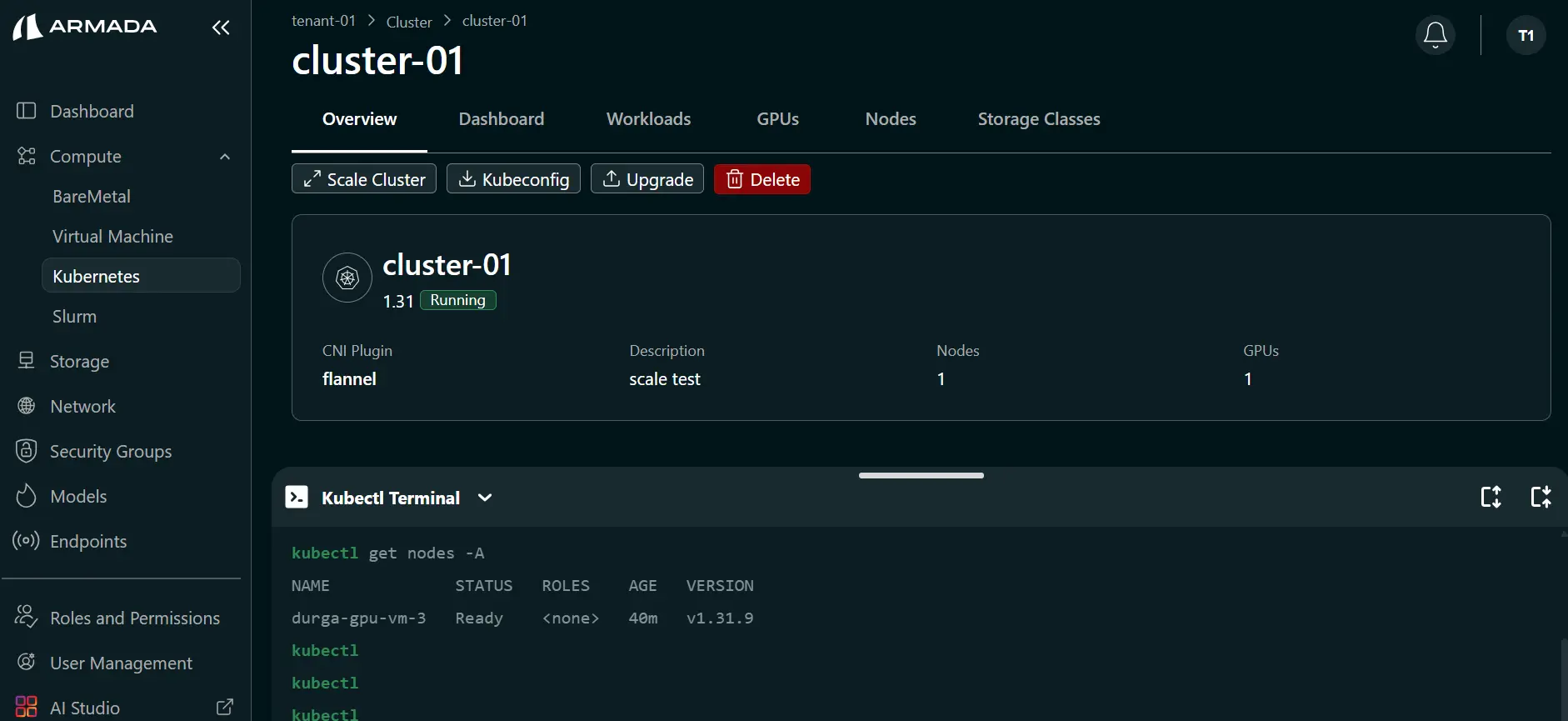This screenshot has width=1568, height=721.
Task: Open Endpoints in the sidebar
Action: click(88, 541)
